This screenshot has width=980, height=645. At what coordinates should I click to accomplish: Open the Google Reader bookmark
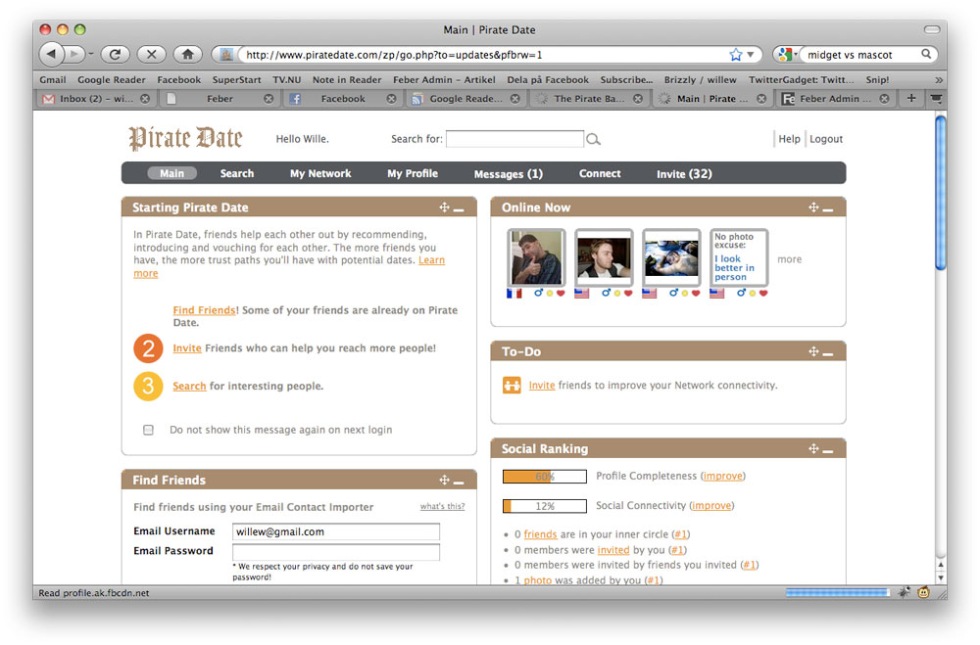111,80
